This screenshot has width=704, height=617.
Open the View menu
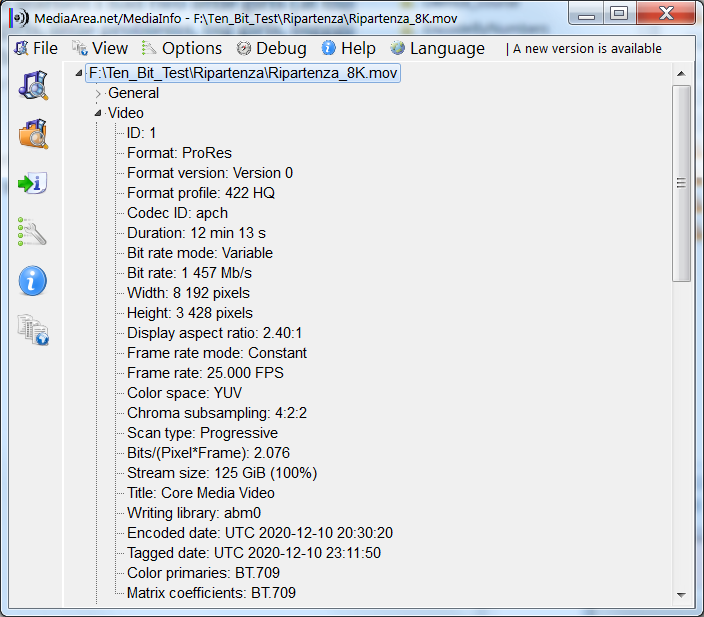click(100, 48)
